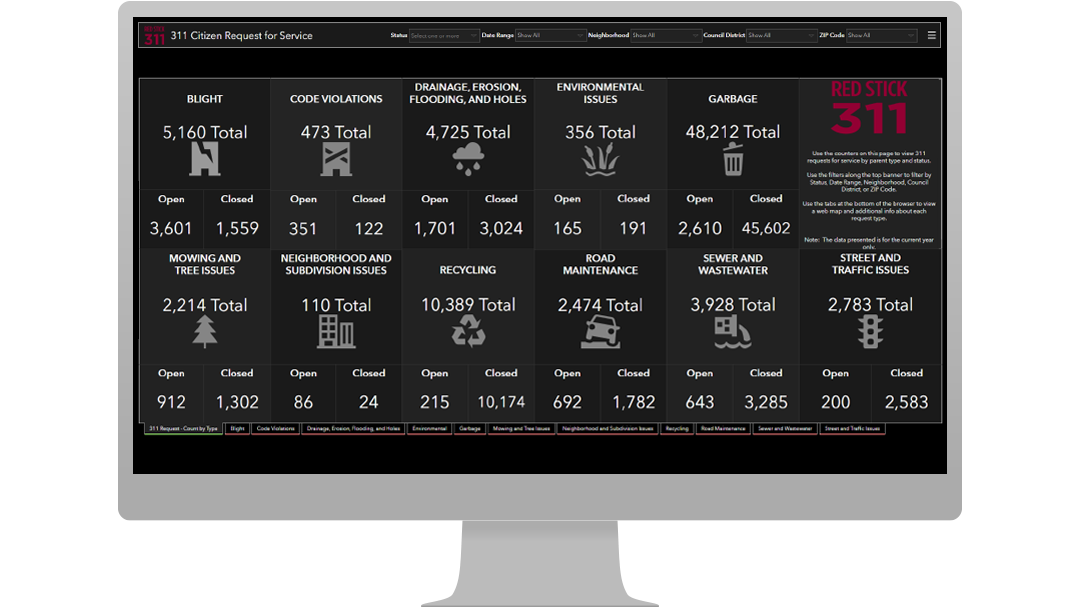
Task: Click Environmental Issues open count 165
Action: point(568,229)
